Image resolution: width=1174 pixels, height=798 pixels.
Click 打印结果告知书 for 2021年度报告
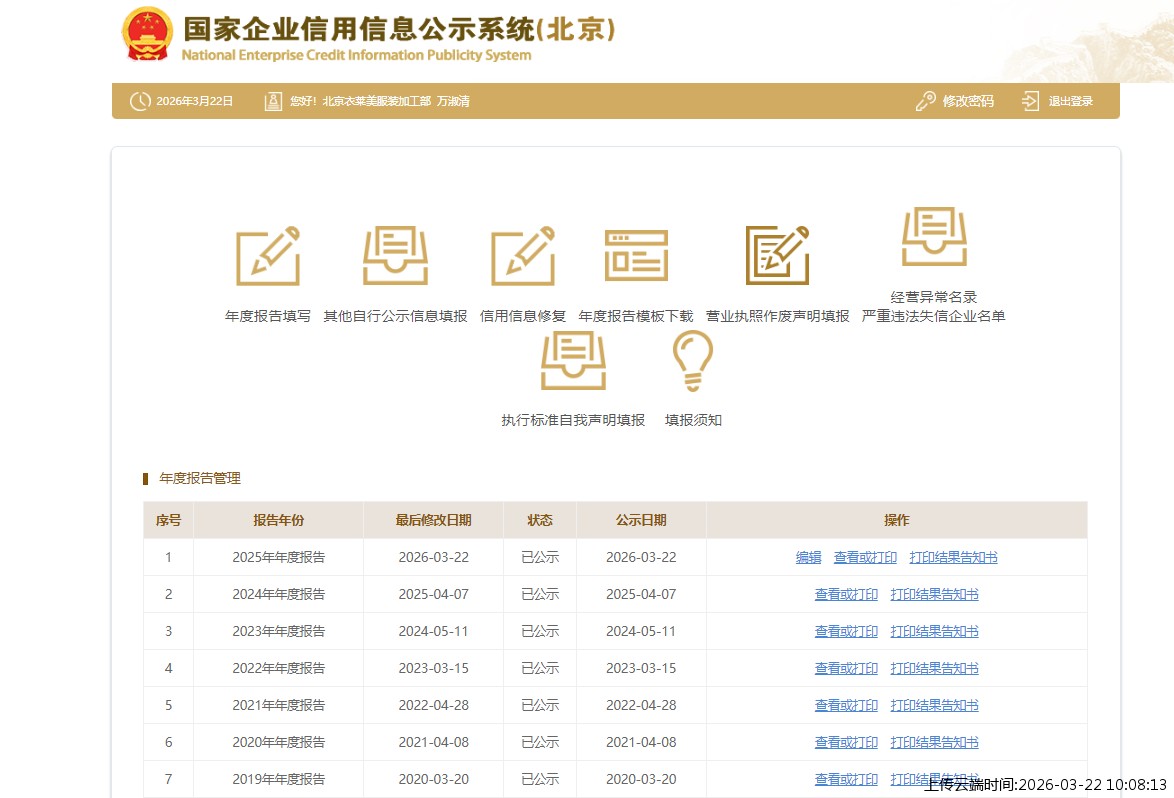pos(934,706)
